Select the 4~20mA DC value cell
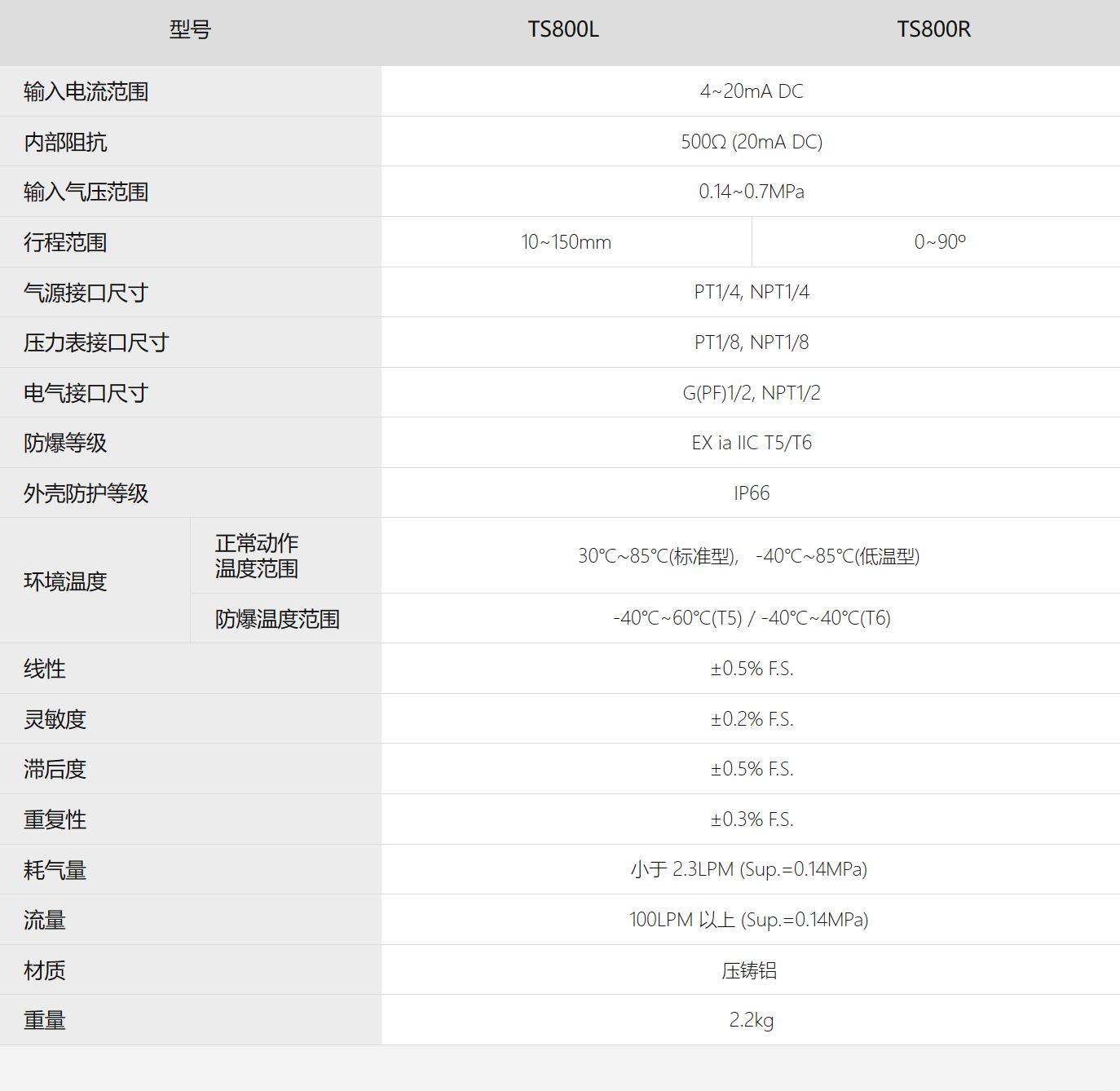Viewport: 1120px width, 1091px height. (x=751, y=91)
